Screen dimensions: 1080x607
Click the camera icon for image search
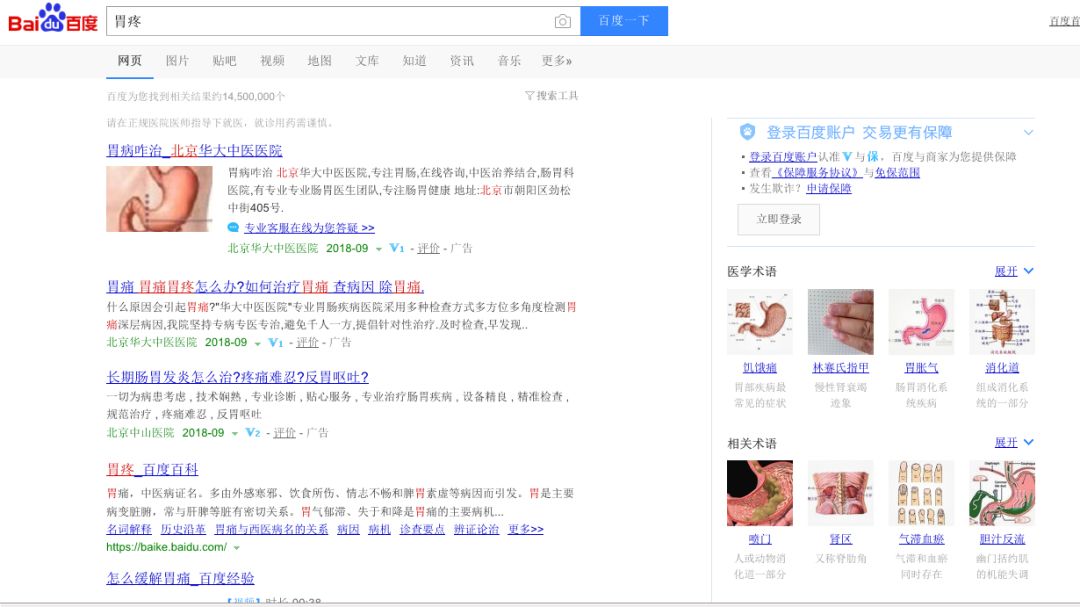564,20
